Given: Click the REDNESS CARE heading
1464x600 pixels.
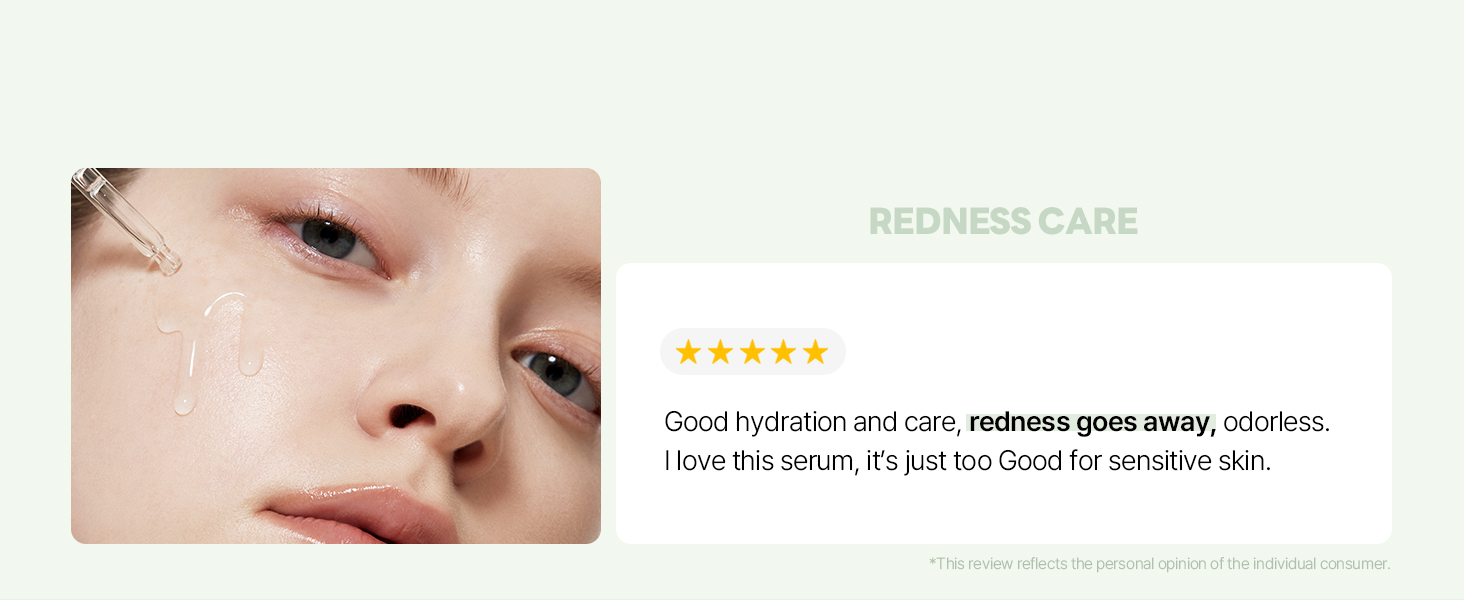Looking at the screenshot, I should coord(1003,221).
